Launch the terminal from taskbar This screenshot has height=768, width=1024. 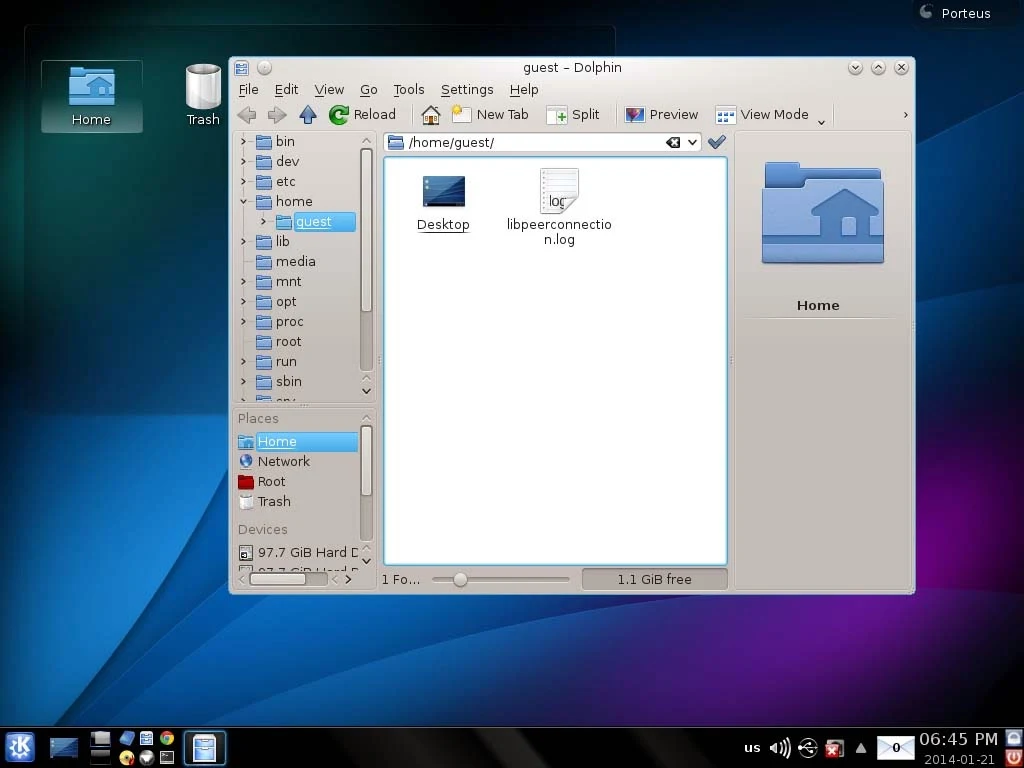167,758
